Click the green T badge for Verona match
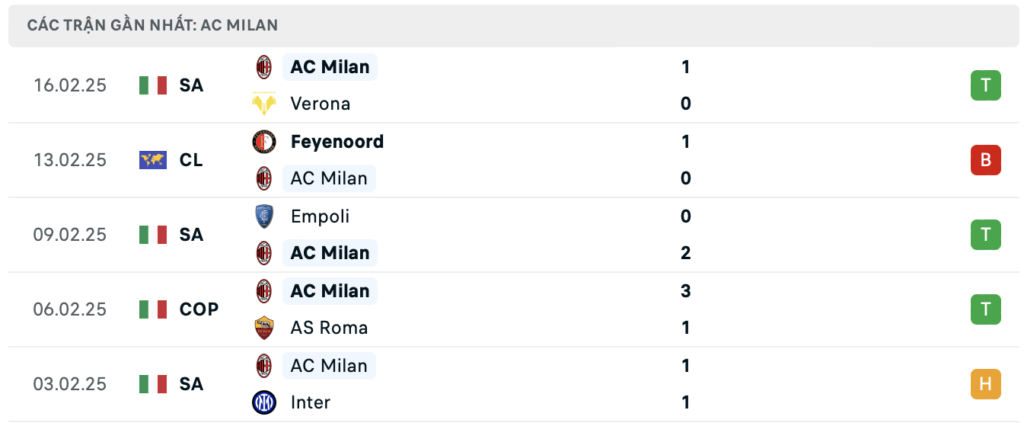 pos(985,85)
